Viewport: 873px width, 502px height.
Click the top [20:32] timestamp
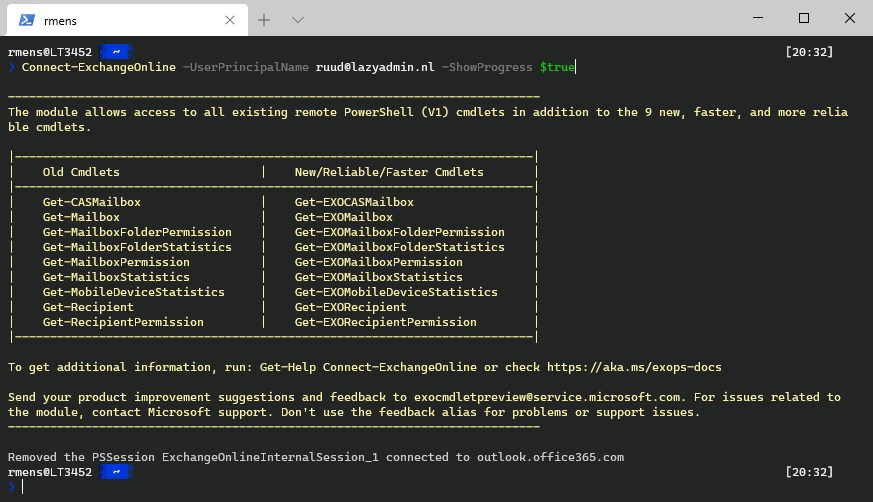(810, 52)
